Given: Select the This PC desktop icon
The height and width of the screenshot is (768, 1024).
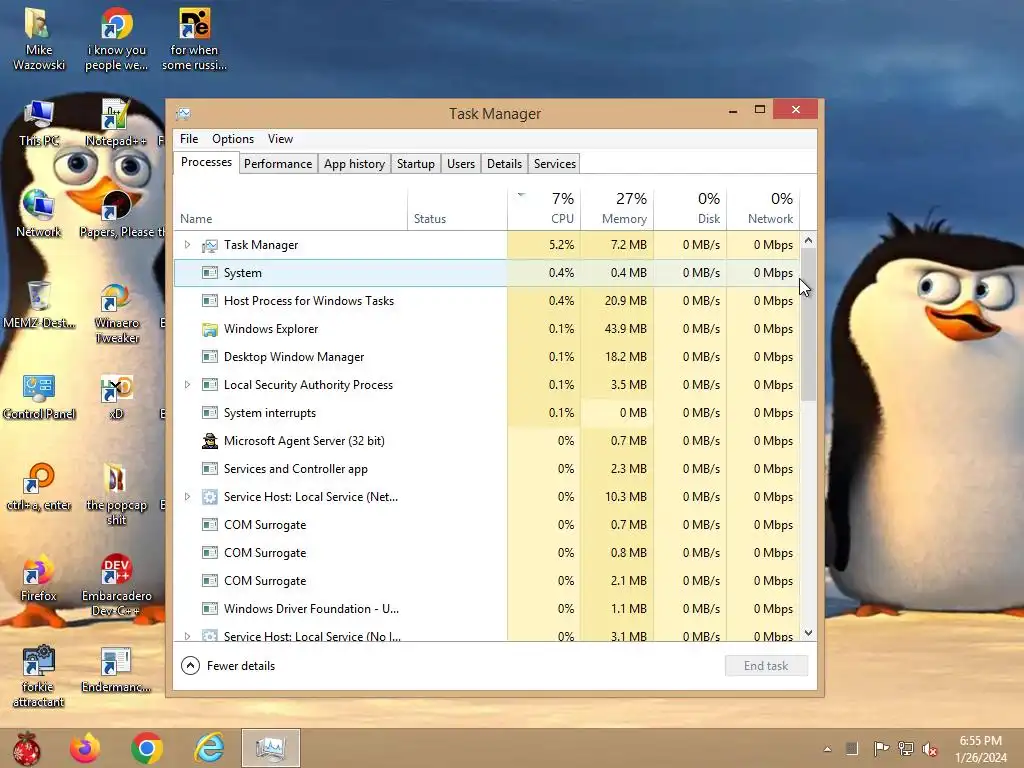Looking at the screenshot, I should coord(39,123).
